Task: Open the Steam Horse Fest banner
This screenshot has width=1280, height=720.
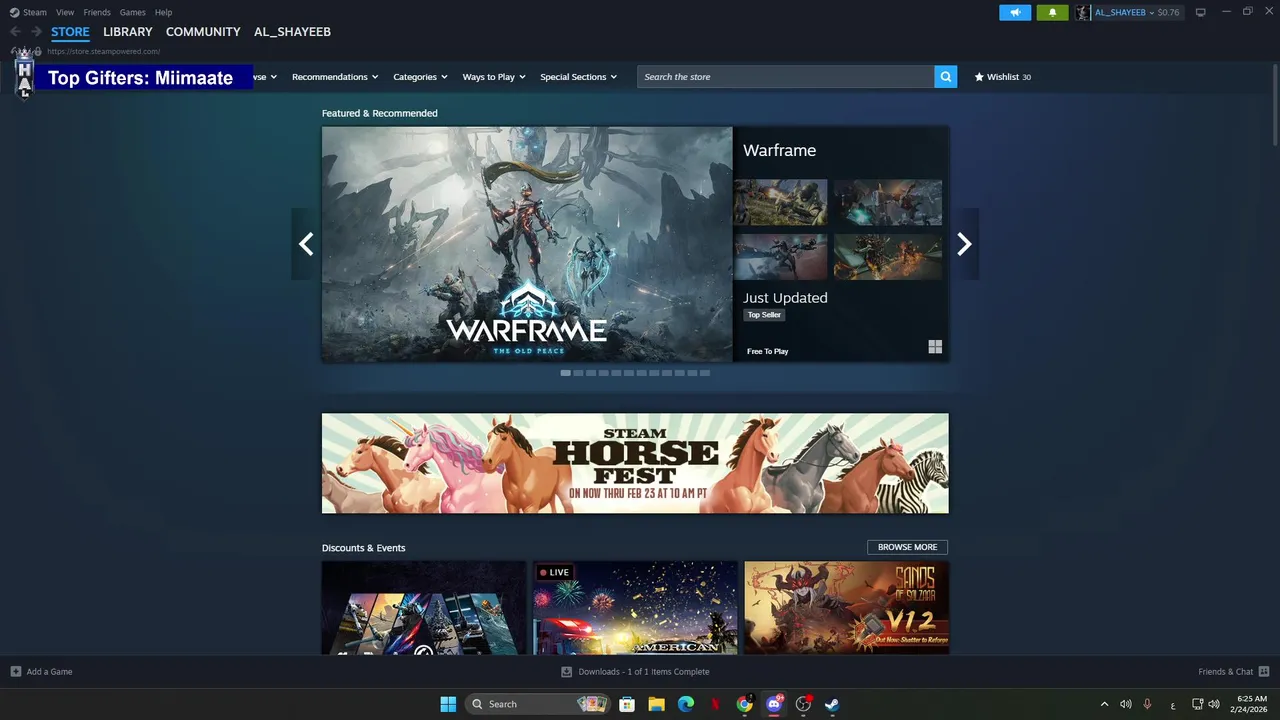Action: coord(635,463)
